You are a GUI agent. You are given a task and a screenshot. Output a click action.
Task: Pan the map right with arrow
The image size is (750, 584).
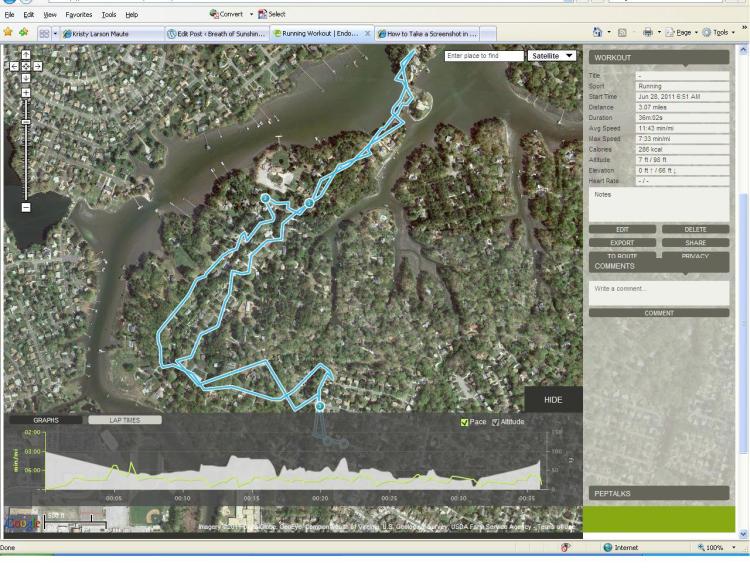pyautogui.click(x=37, y=65)
